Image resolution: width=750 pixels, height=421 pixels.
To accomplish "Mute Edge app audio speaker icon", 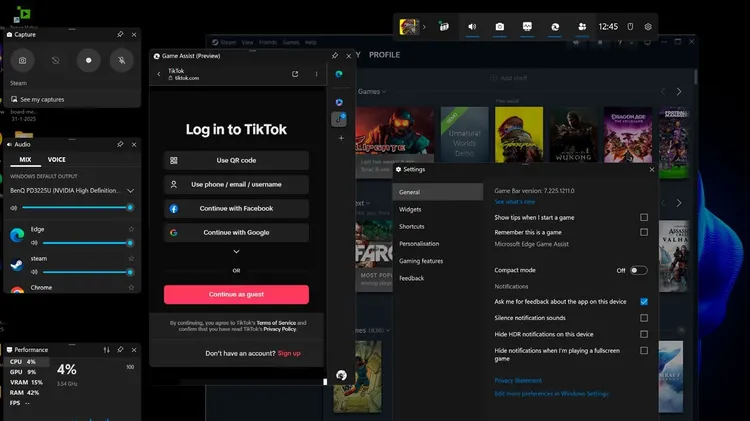I will (34, 243).
